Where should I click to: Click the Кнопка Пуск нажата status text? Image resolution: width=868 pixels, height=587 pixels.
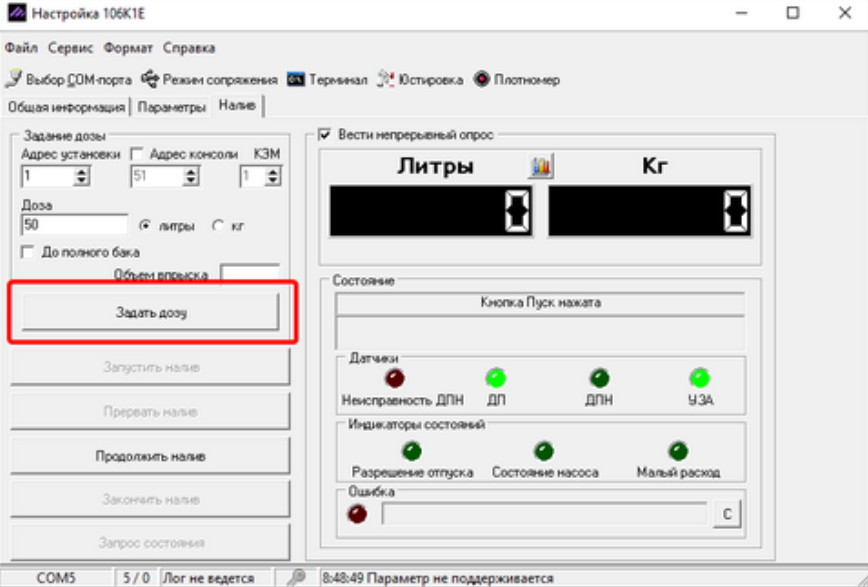540,302
